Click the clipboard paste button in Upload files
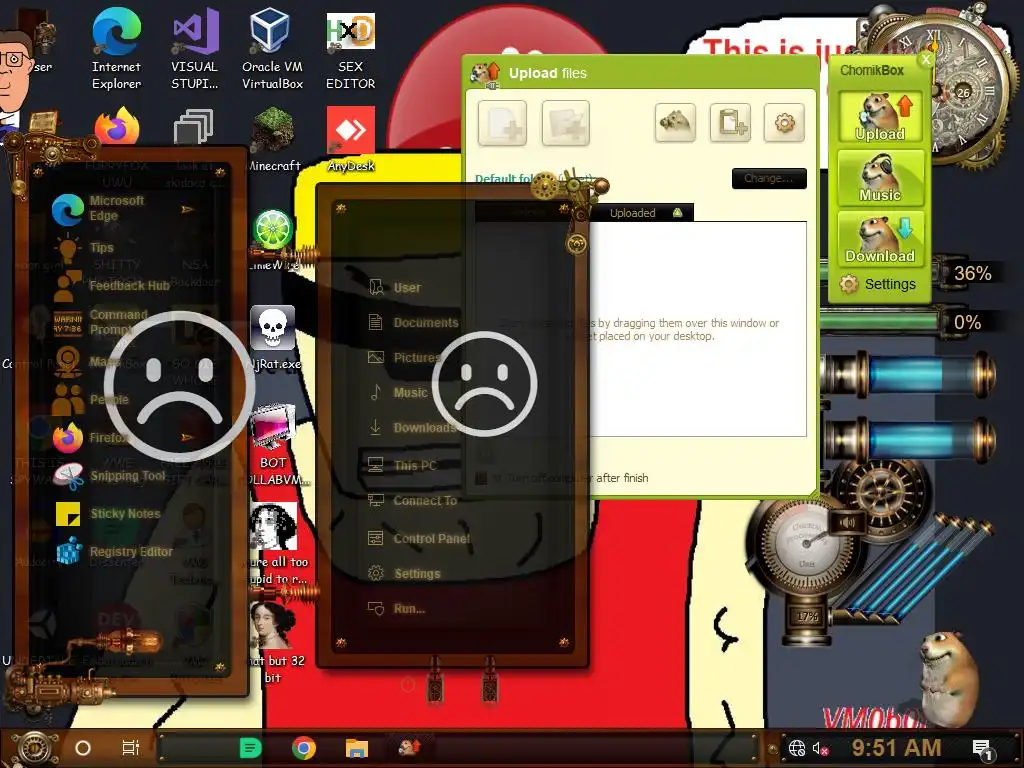This screenshot has height=768, width=1024. pyautogui.click(x=730, y=122)
